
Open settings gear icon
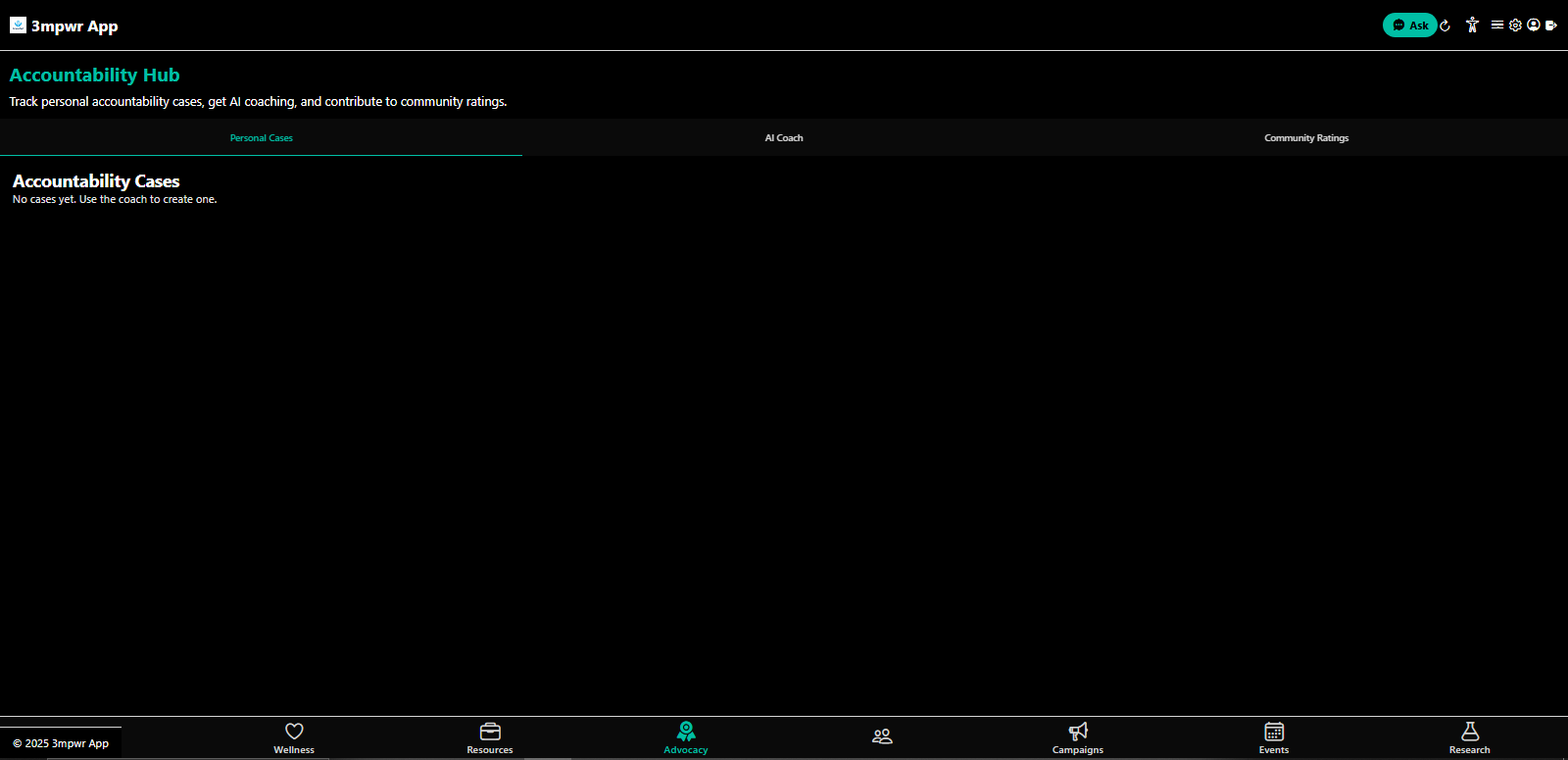coord(1515,25)
